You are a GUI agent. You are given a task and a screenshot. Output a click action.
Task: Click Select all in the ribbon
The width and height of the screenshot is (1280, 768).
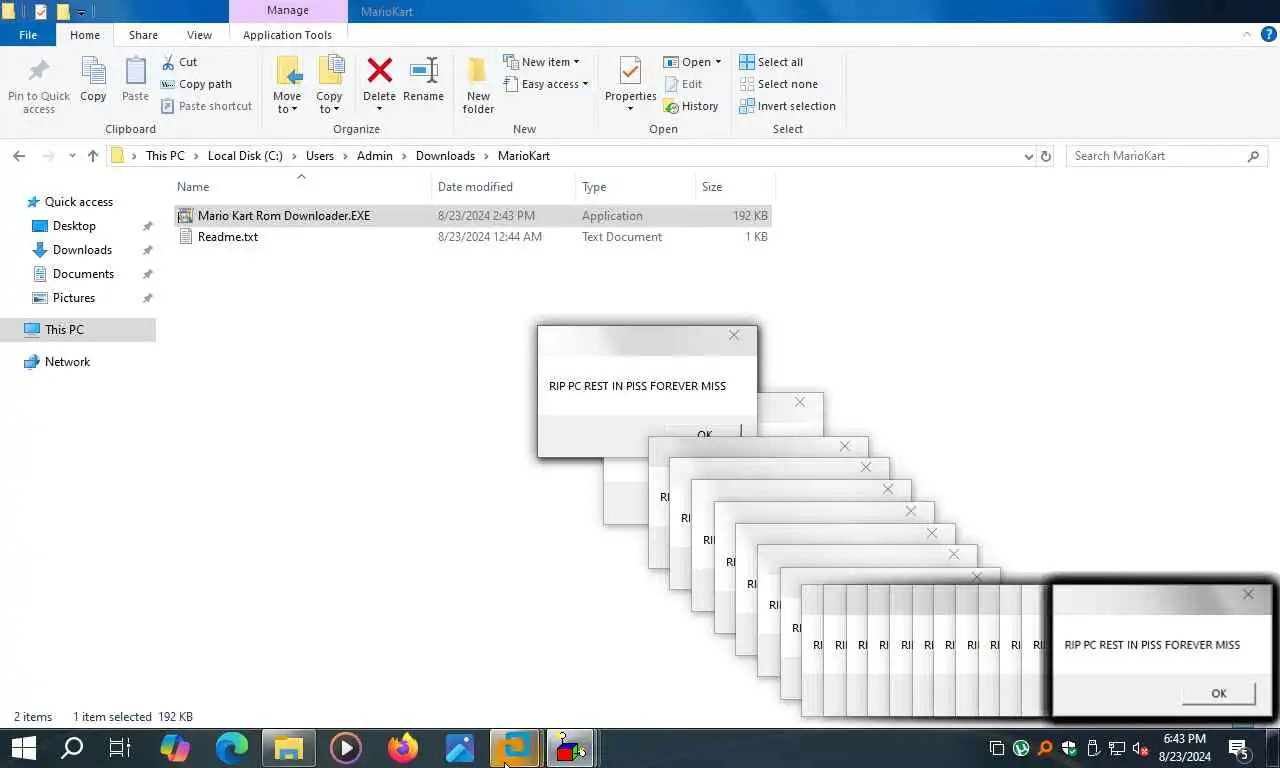771,62
